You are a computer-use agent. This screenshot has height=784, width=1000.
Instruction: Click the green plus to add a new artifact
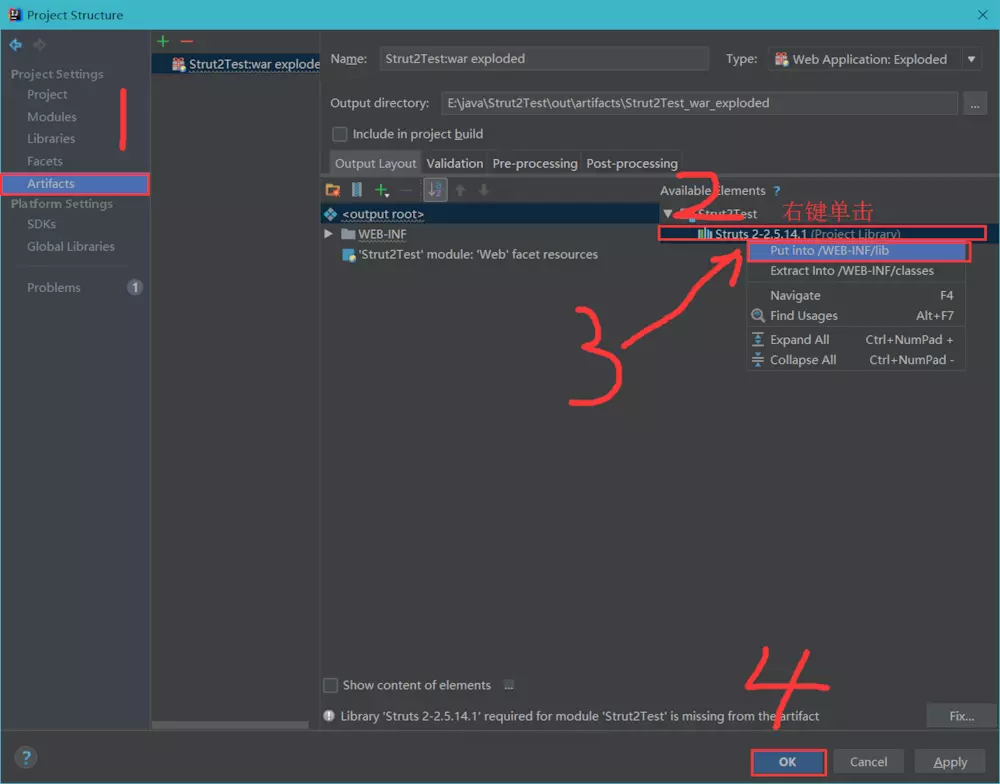[x=163, y=41]
